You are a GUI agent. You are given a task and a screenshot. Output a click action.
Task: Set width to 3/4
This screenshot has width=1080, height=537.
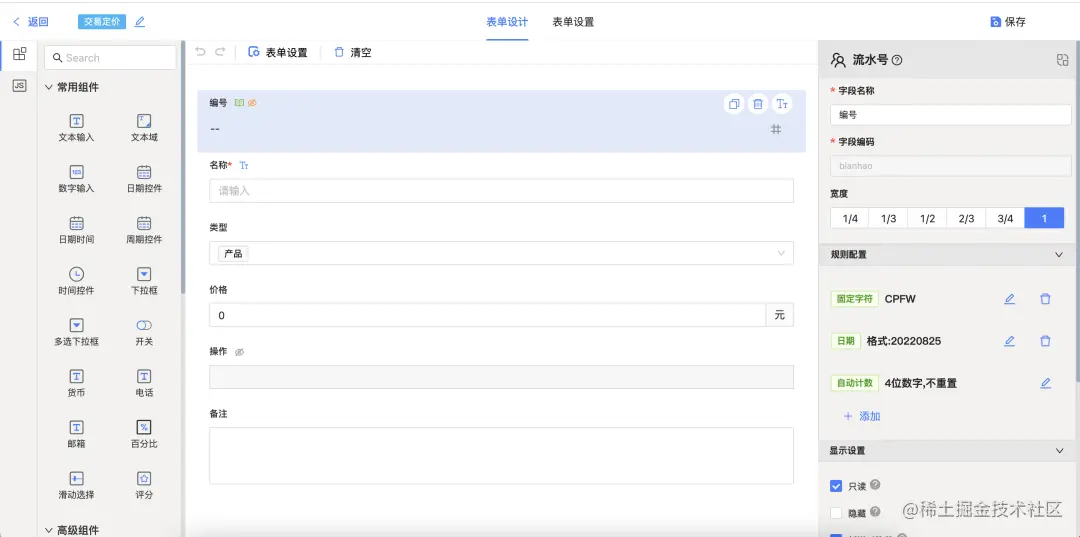pos(1006,218)
